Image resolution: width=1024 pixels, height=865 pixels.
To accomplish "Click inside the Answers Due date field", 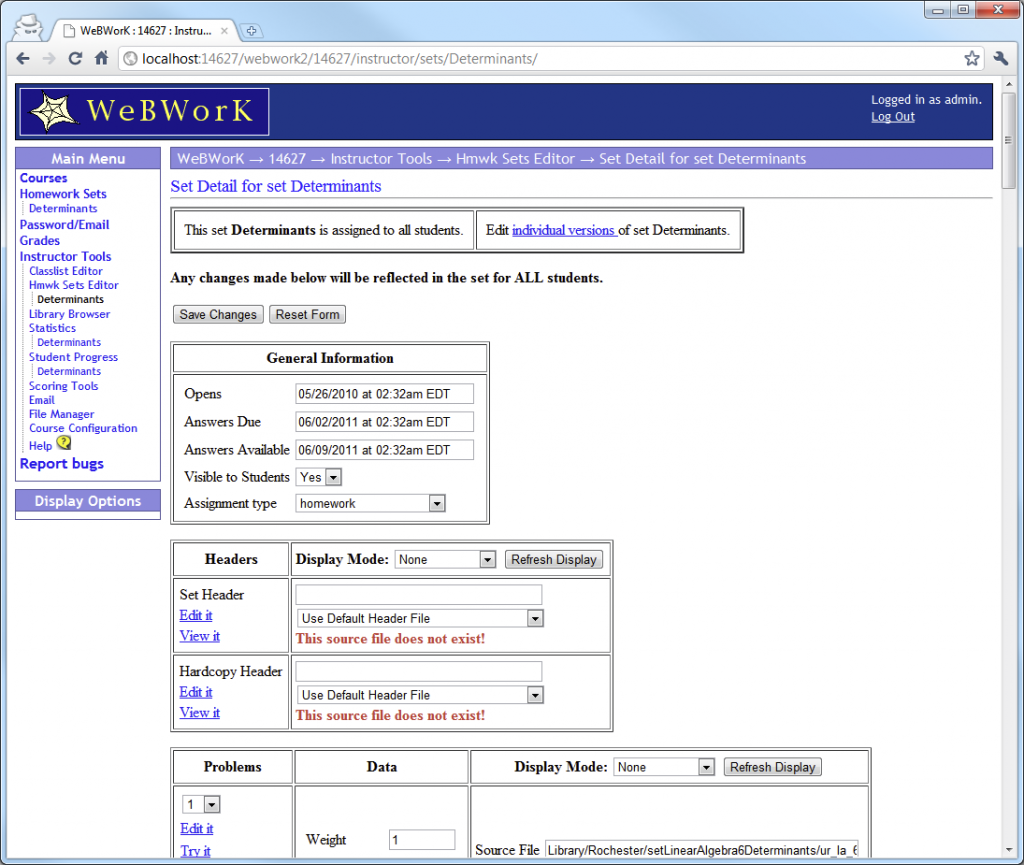I will click(383, 421).
